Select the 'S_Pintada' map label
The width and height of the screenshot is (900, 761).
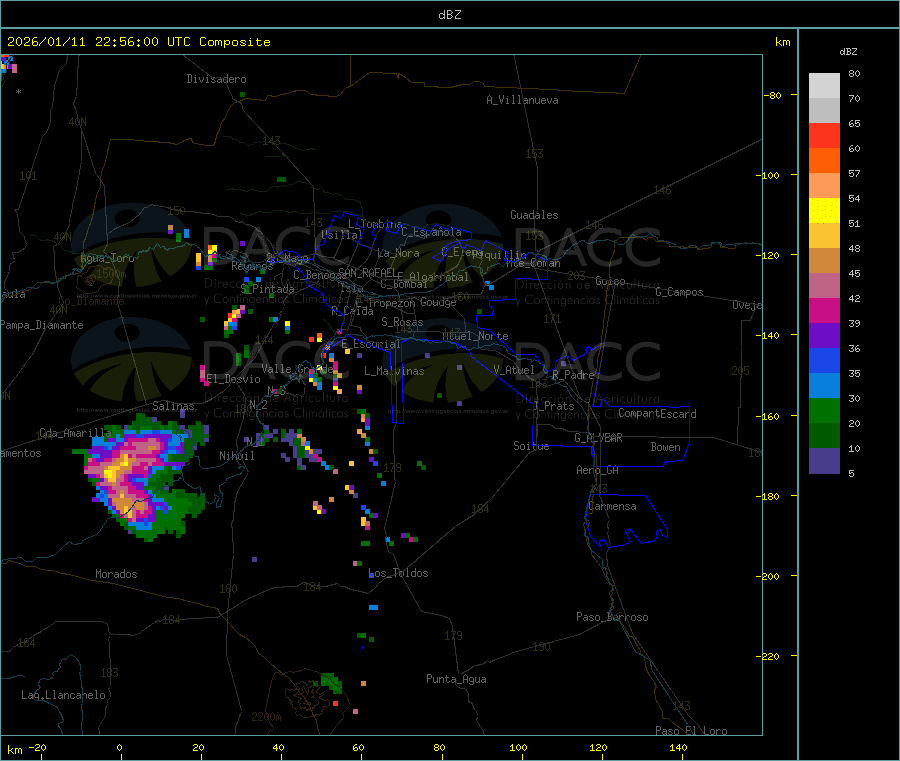coord(267,289)
